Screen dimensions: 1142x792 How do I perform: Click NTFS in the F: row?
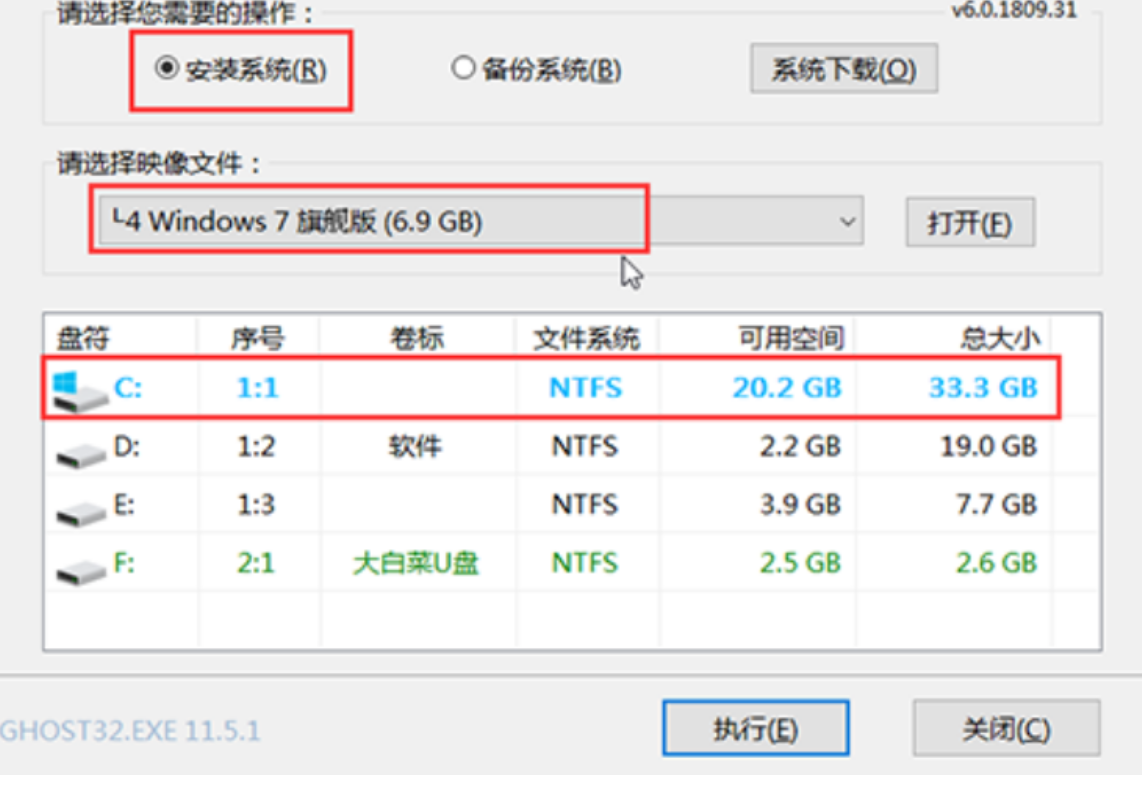pyautogui.click(x=585, y=562)
